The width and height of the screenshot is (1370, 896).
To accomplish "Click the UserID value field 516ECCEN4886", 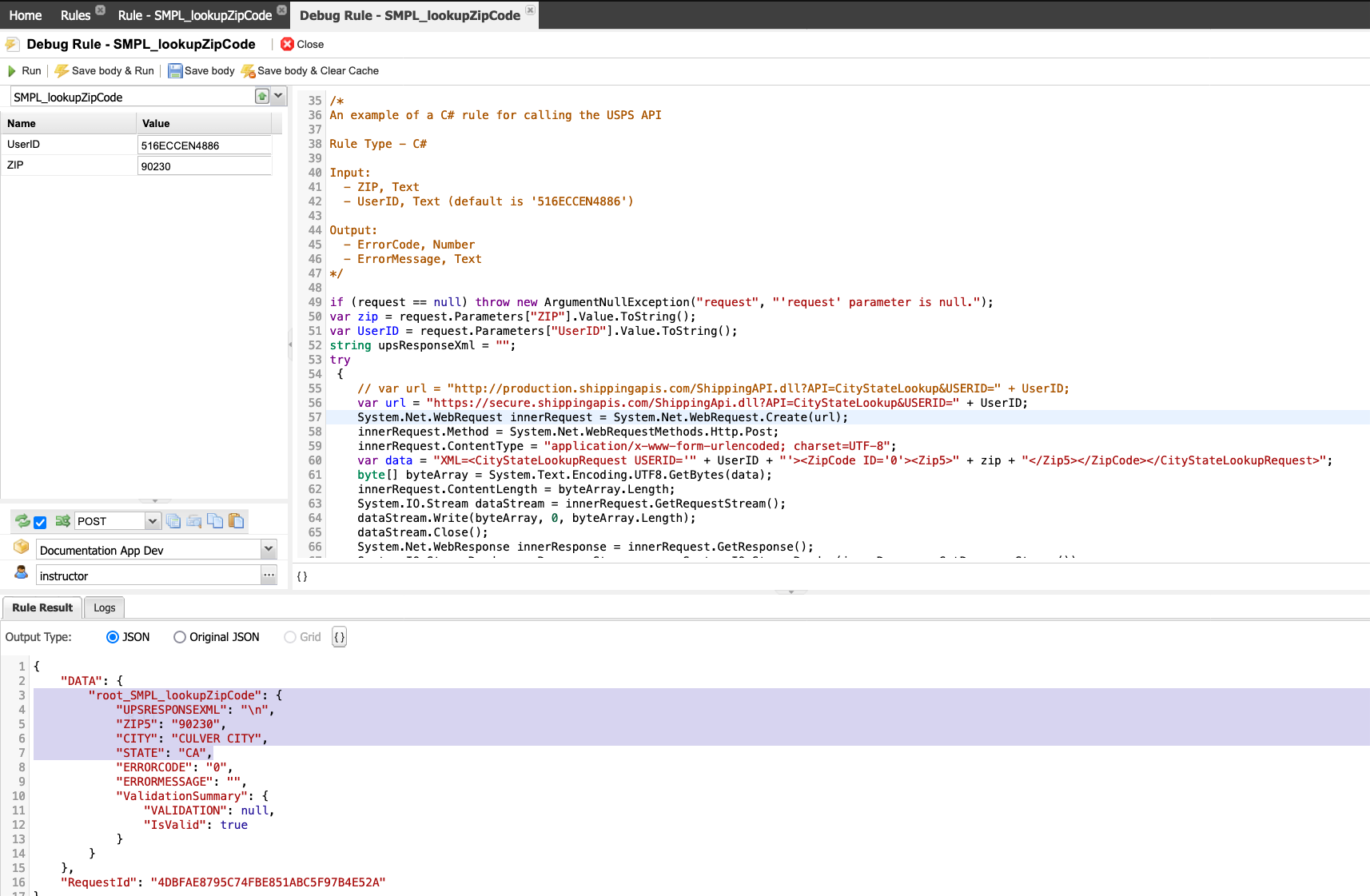I will click(x=205, y=145).
